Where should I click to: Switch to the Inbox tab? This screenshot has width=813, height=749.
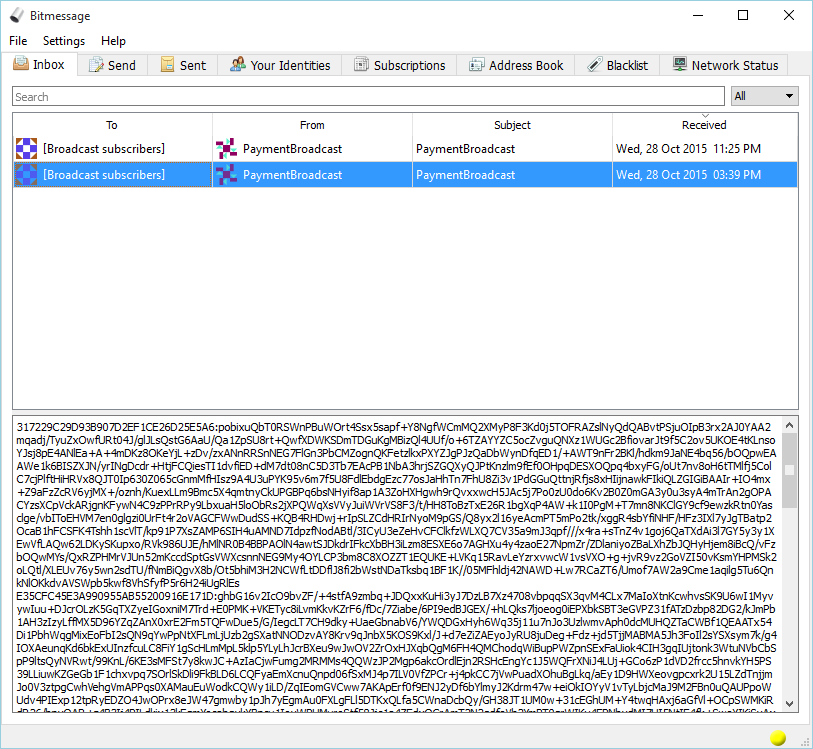click(x=39, y=64)
